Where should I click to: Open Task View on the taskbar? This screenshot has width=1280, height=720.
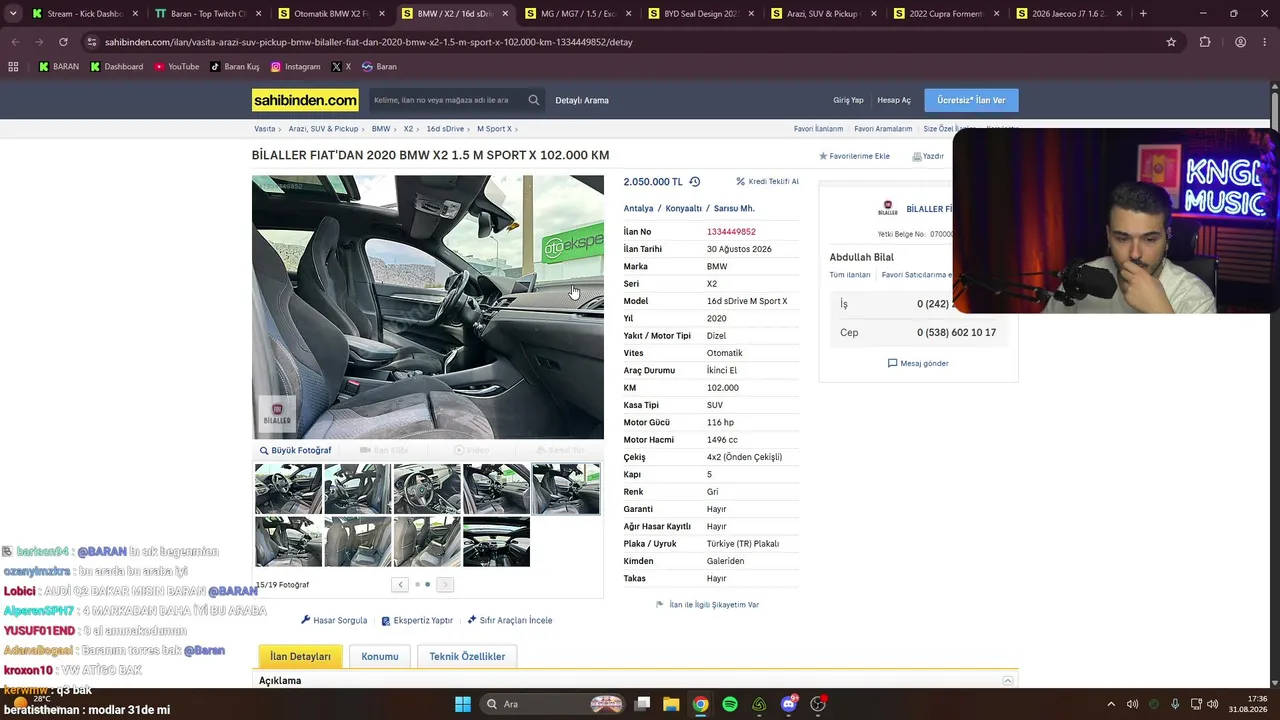[x=643, y=704]
